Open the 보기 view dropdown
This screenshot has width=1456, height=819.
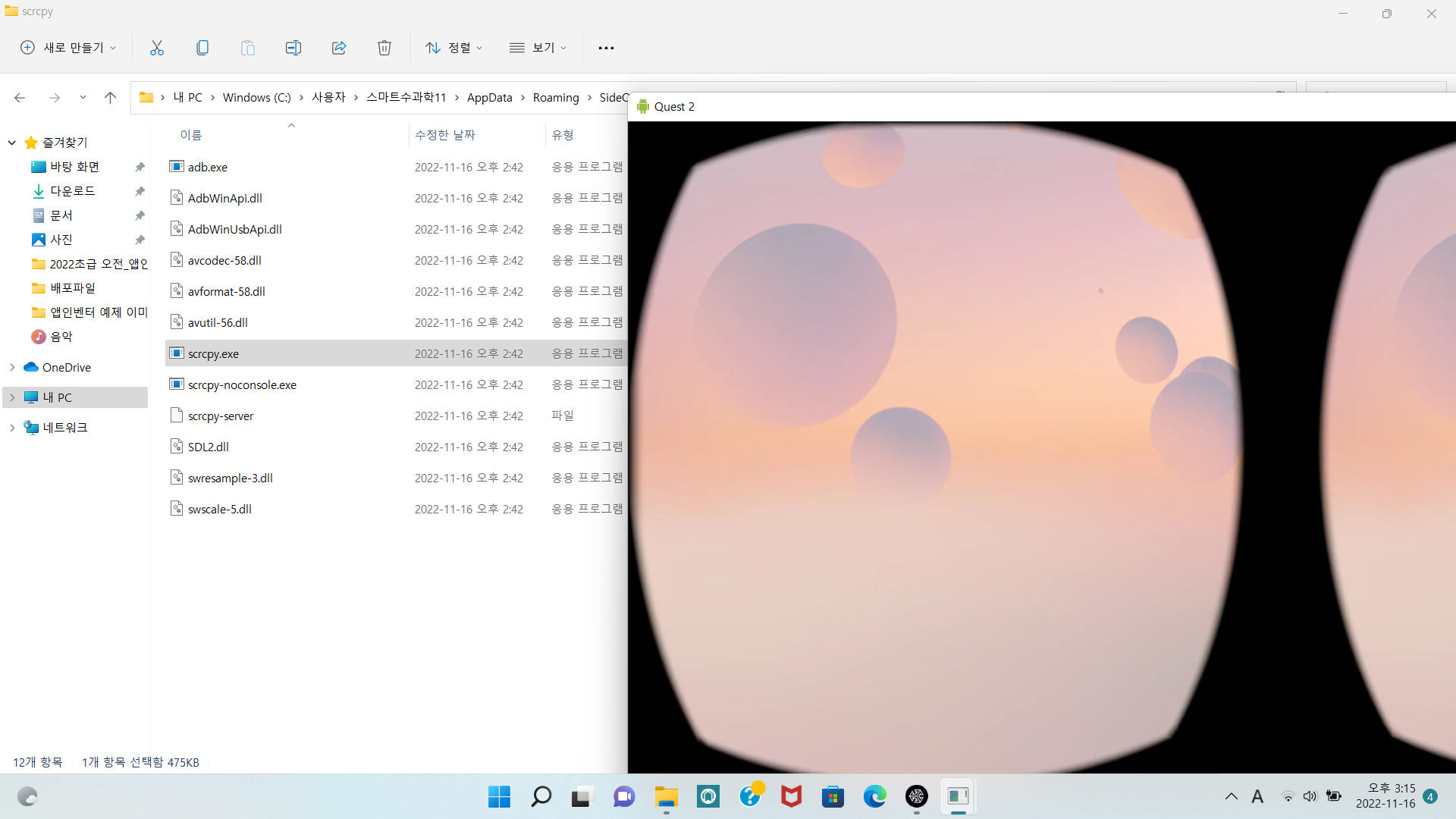pos(538,48)
